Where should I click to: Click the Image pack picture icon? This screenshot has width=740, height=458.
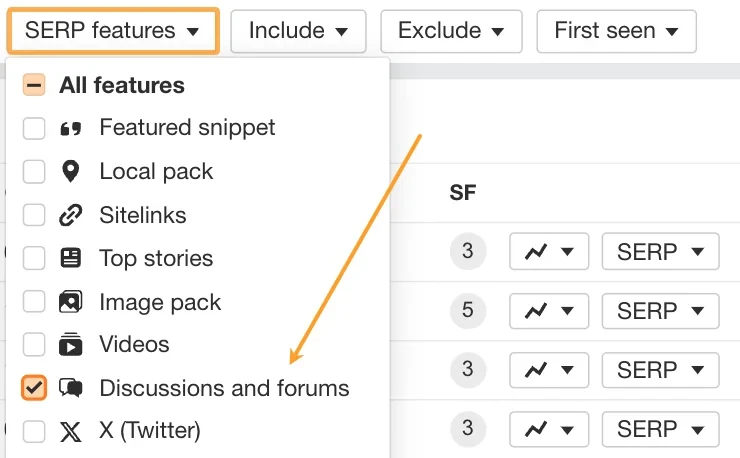pyautogui.click(x=71, y=302)
